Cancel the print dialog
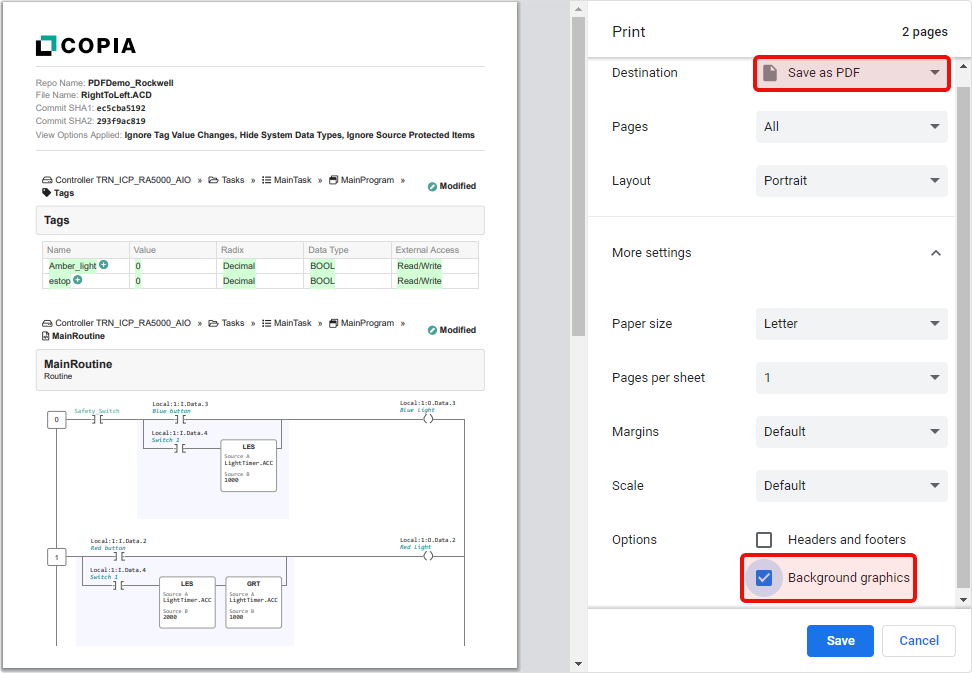 tap(918, 641)
